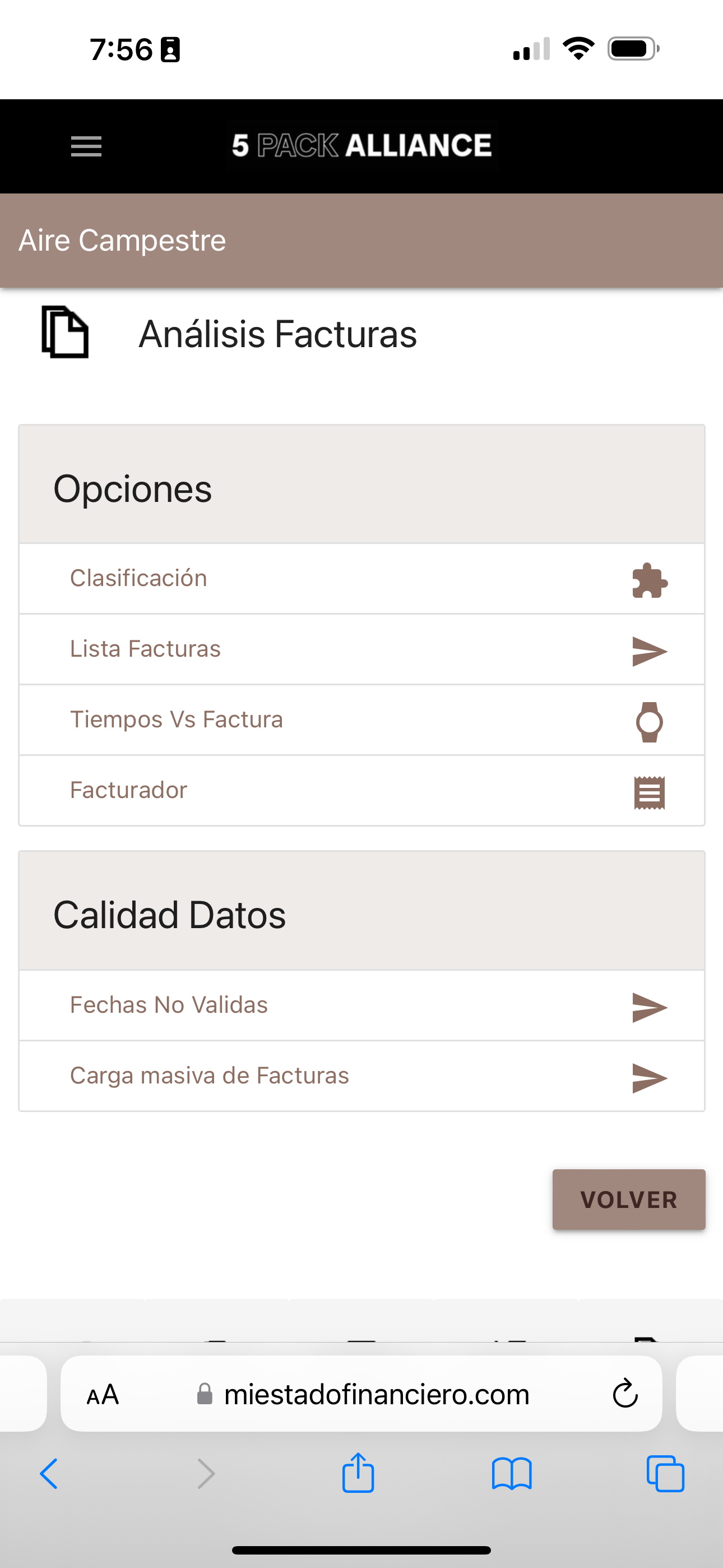Click the Fechas No Validas arrow icon
The height and width of the screenshot is (1568, 723).
click(x=650, y=1007)
